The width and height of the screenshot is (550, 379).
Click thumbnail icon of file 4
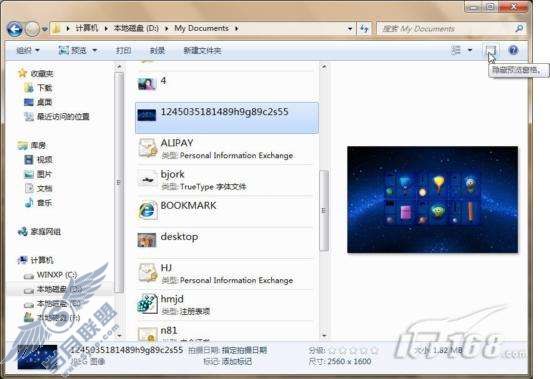click(147, 84)
